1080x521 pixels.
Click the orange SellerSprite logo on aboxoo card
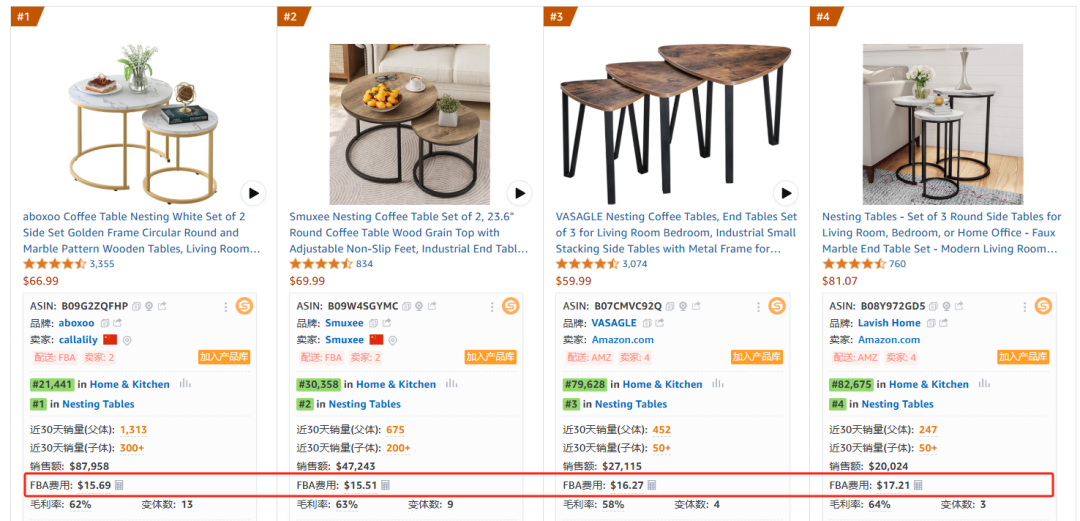click(244, 306)
